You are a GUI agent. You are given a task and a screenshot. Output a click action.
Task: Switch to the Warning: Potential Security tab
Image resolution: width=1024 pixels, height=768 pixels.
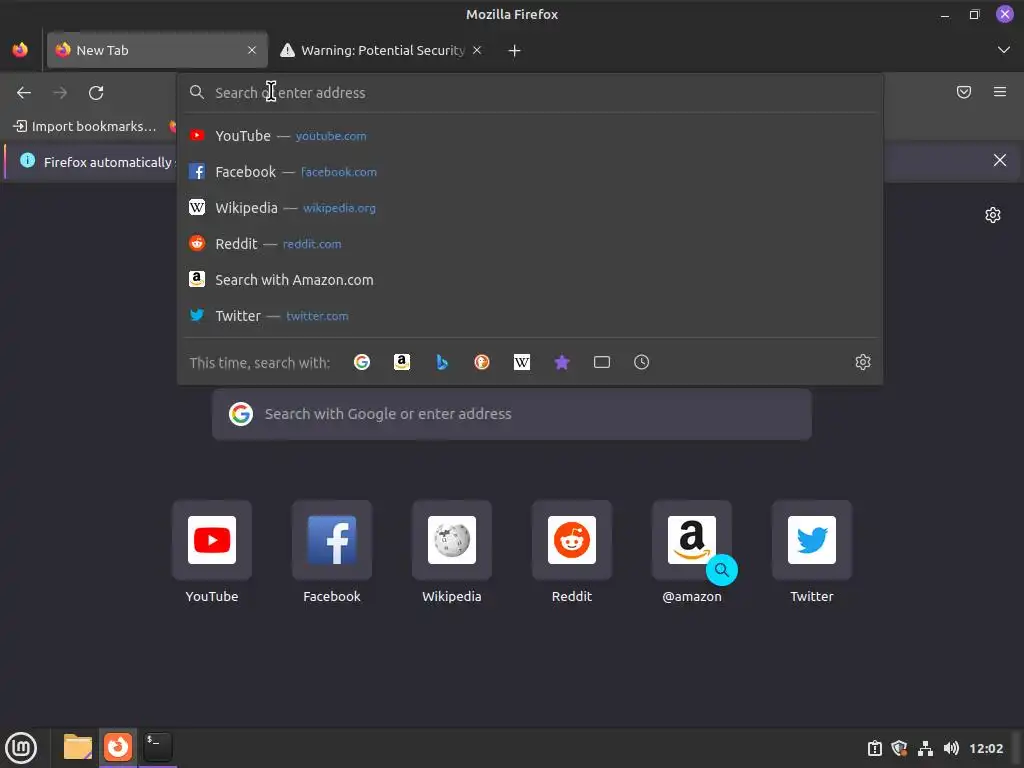click(381, 50)
